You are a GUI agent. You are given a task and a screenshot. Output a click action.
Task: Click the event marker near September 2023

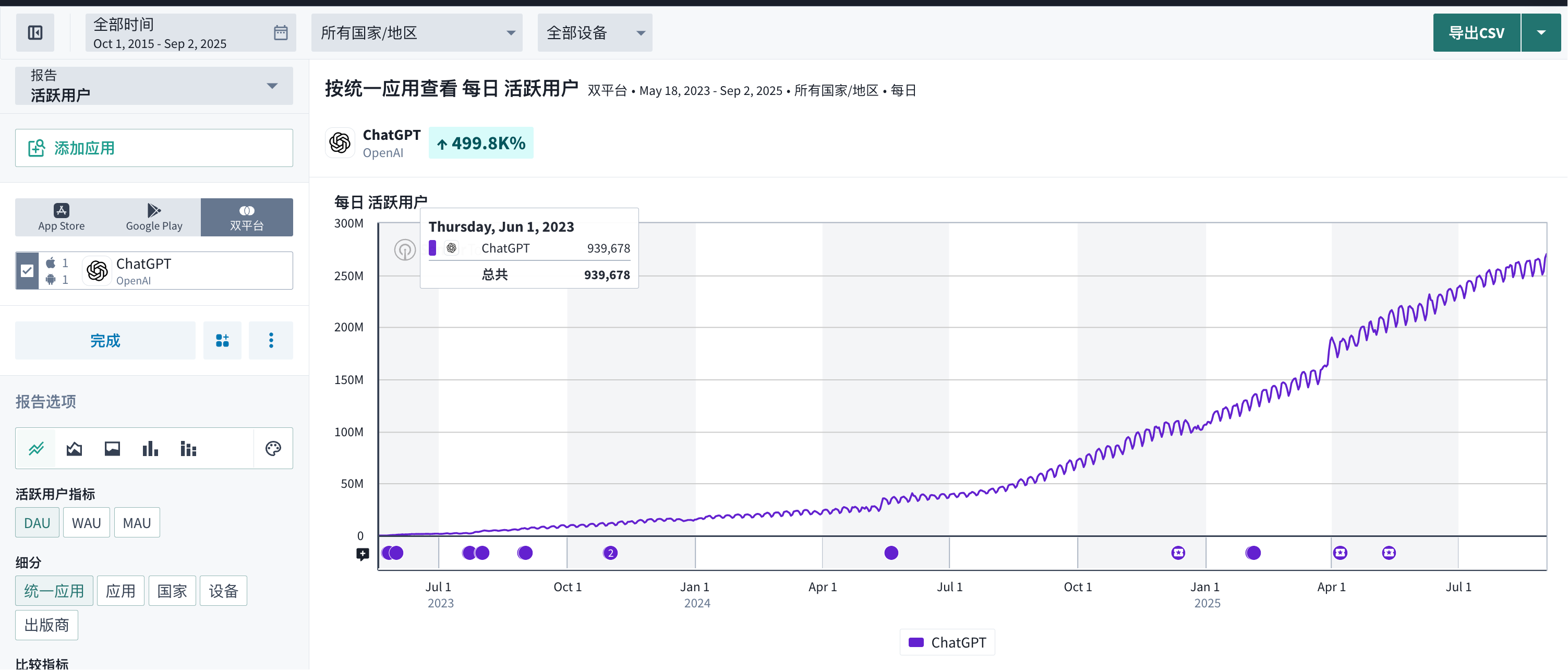(x=525, y=553)
